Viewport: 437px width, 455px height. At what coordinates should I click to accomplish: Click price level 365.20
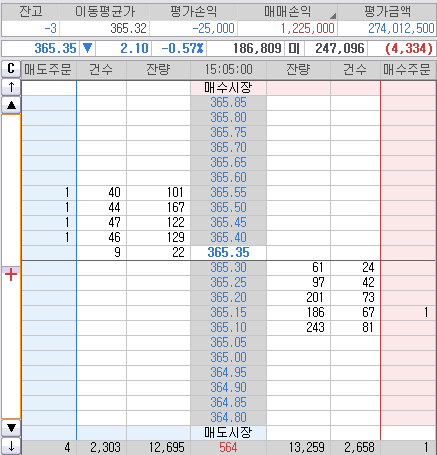228,298
